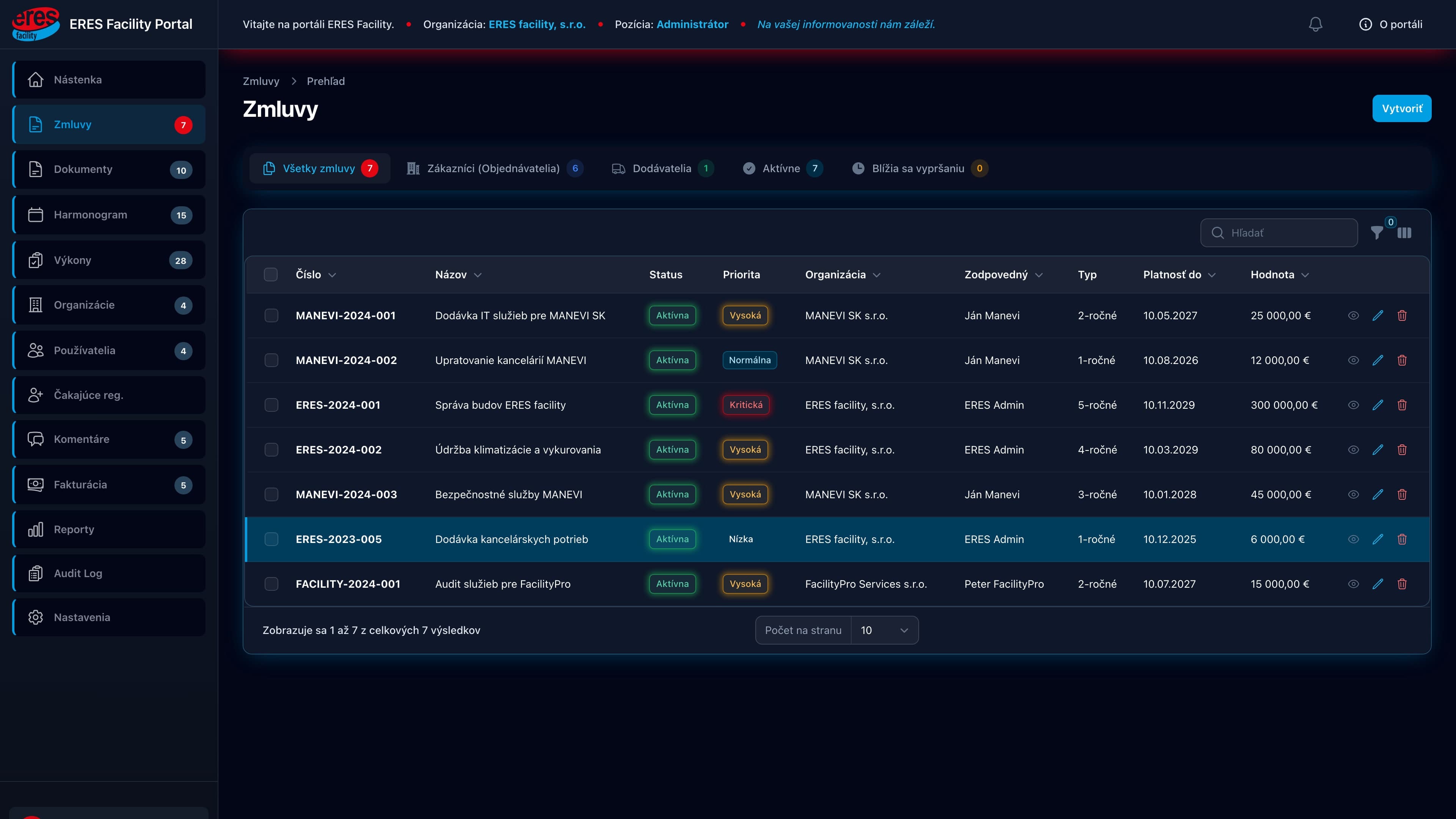Select all contracts header checkbox
Image resolution: width=1456 pixels, height=819 pixels.
pyautogui.click(x=271, y=275)
